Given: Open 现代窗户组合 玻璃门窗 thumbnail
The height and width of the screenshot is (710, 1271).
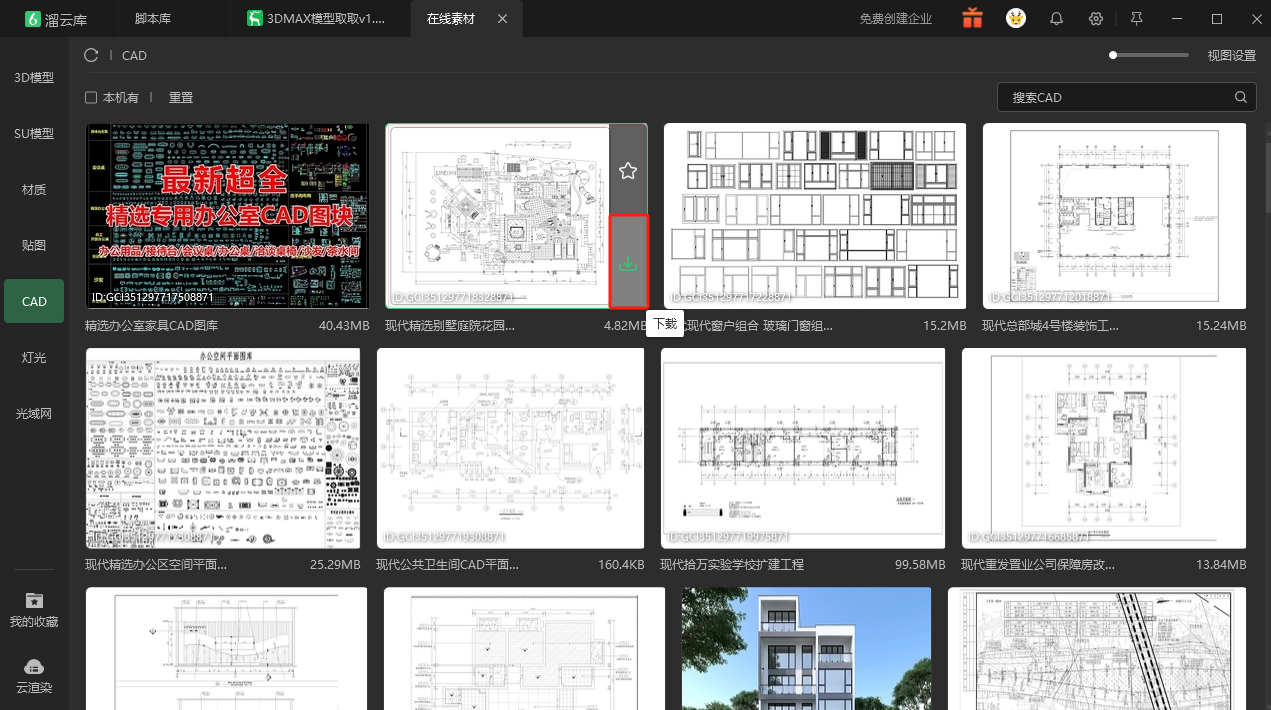Looking at the screenshot, I should coord(815,216).
